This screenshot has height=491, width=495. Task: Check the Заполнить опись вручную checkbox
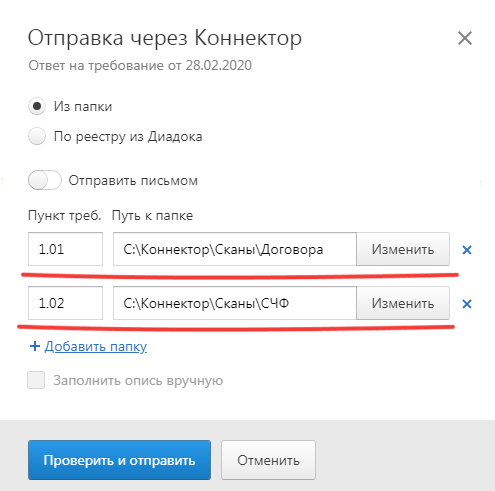pyautogui.click(x=36, y=380)
